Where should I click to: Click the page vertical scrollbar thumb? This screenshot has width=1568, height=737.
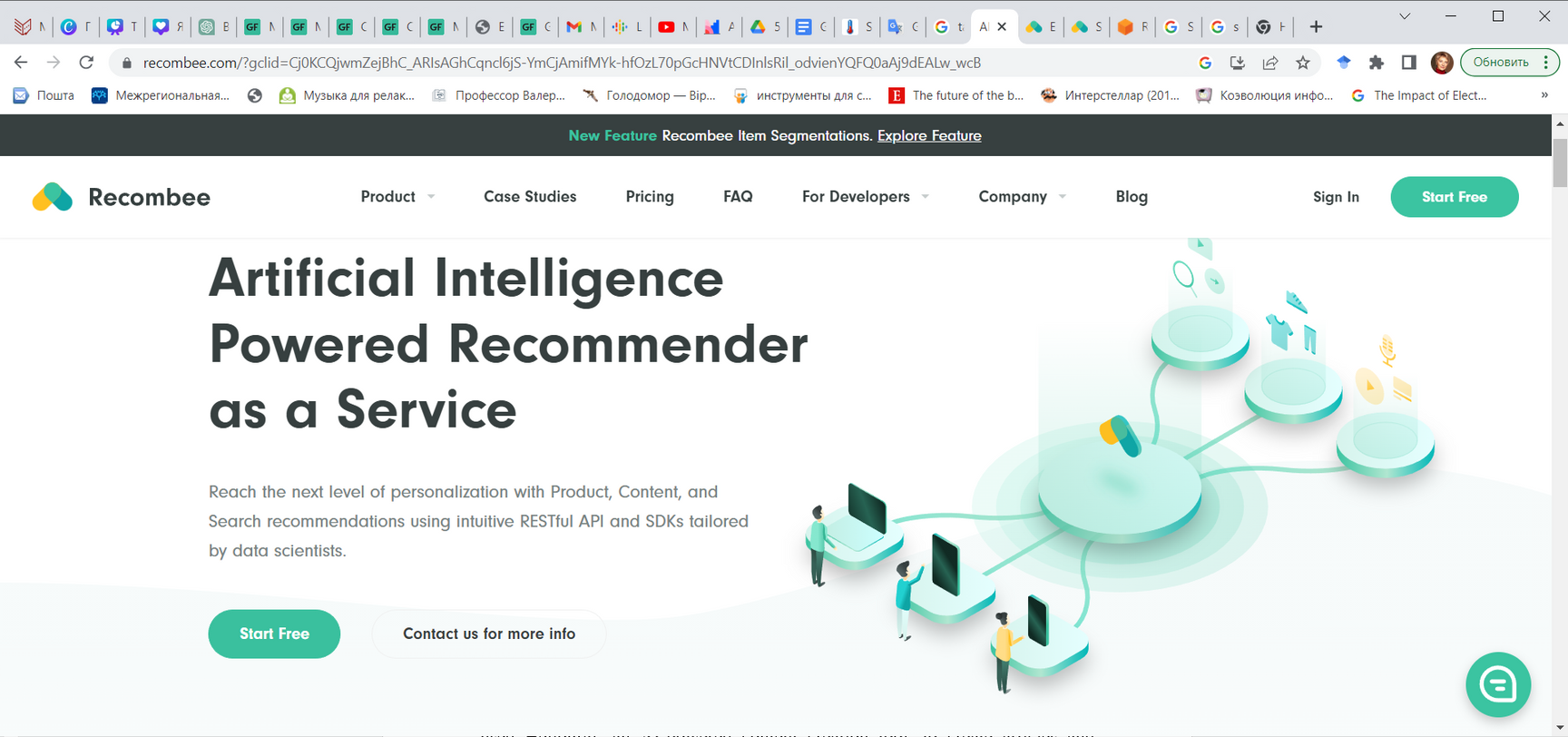(x=1560, y=162)
